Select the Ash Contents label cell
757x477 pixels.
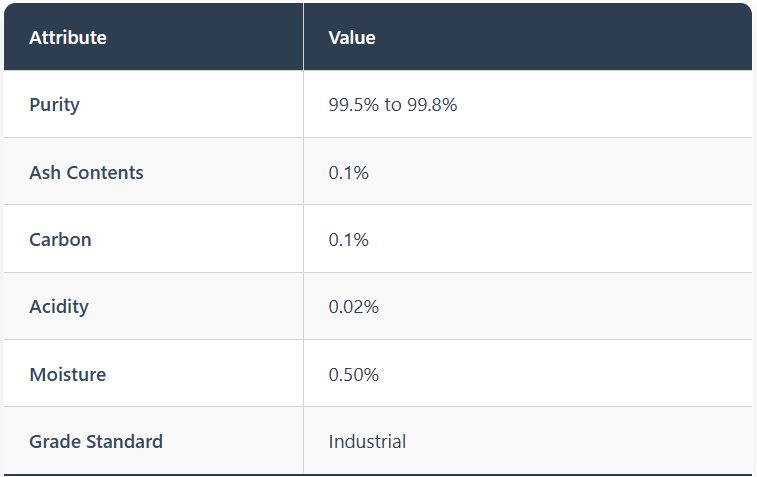(86, 172)
